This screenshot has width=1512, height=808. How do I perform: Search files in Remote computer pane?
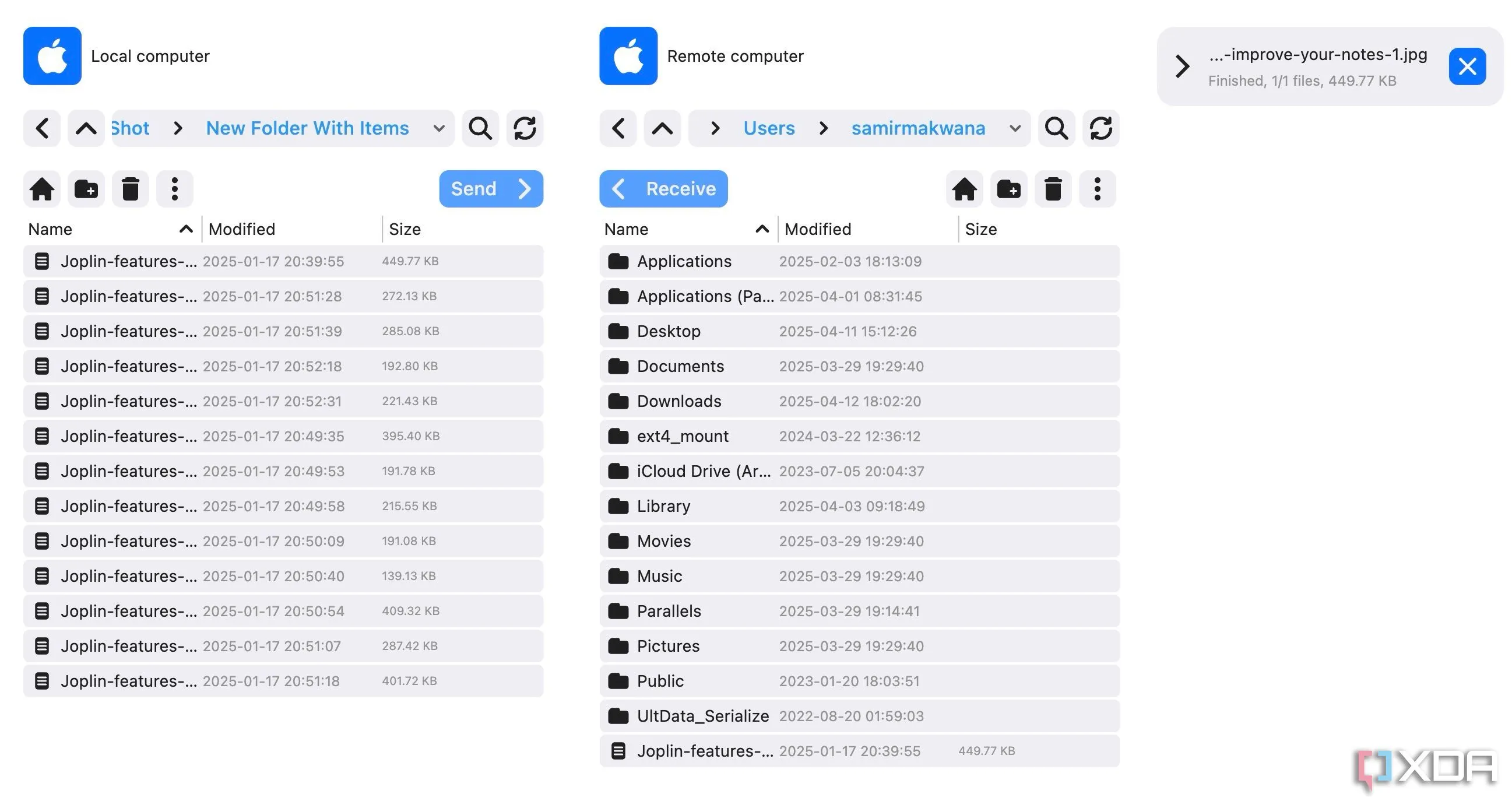coord(1057,128)
